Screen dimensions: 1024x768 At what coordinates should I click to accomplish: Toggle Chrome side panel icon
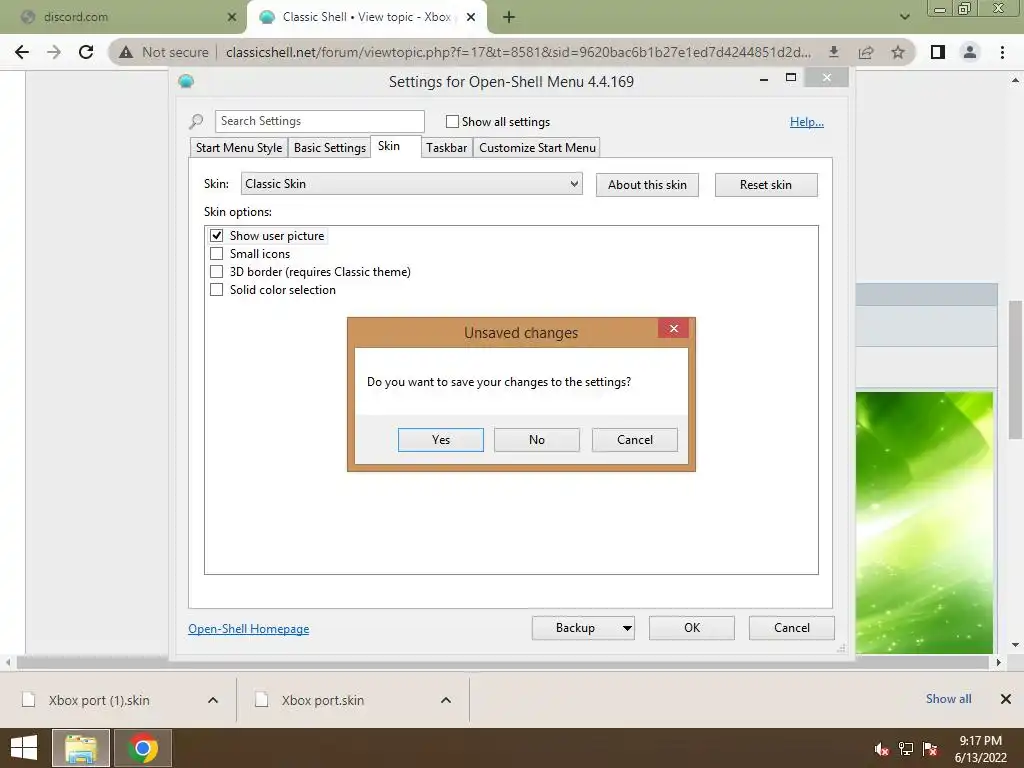coord(938,52)
